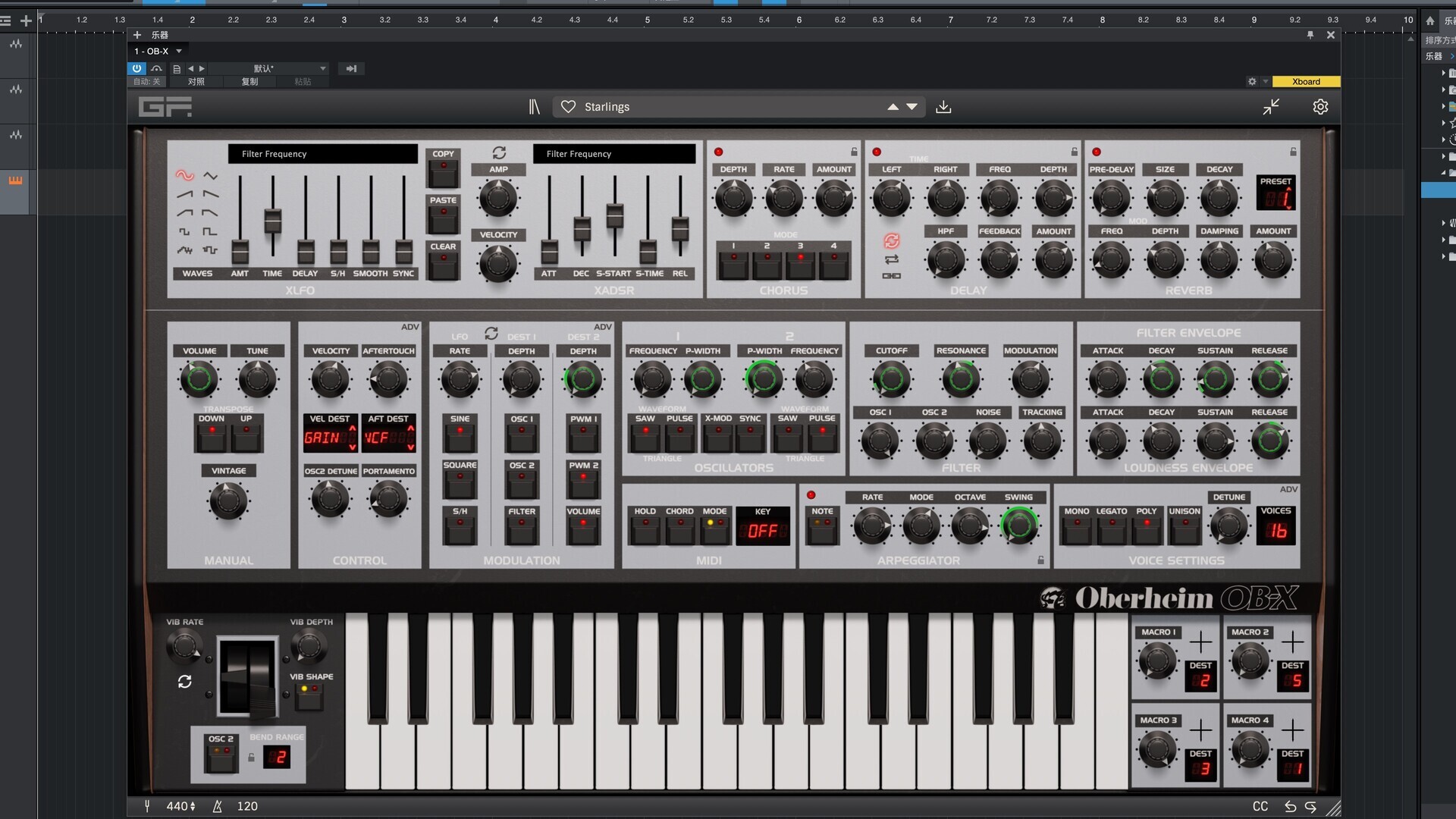Image resolution: width=1456 pixels, height=819 pixels.
Task: Adjust the XLFO TIME slider
Action: tap(272, 220)
